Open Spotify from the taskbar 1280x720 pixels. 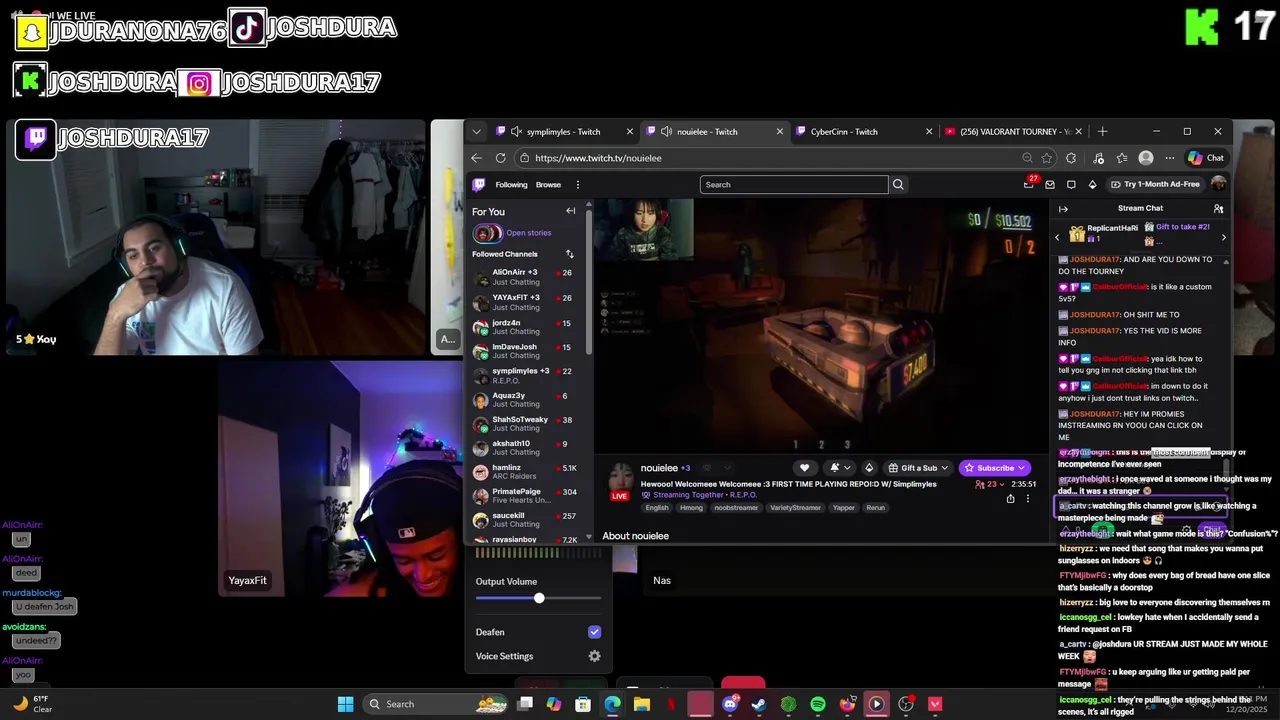818,704
